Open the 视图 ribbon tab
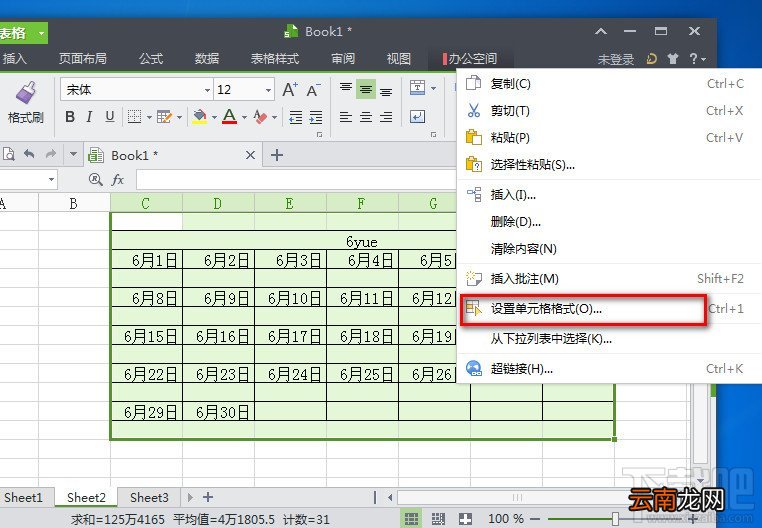 (x=398, y=59)
